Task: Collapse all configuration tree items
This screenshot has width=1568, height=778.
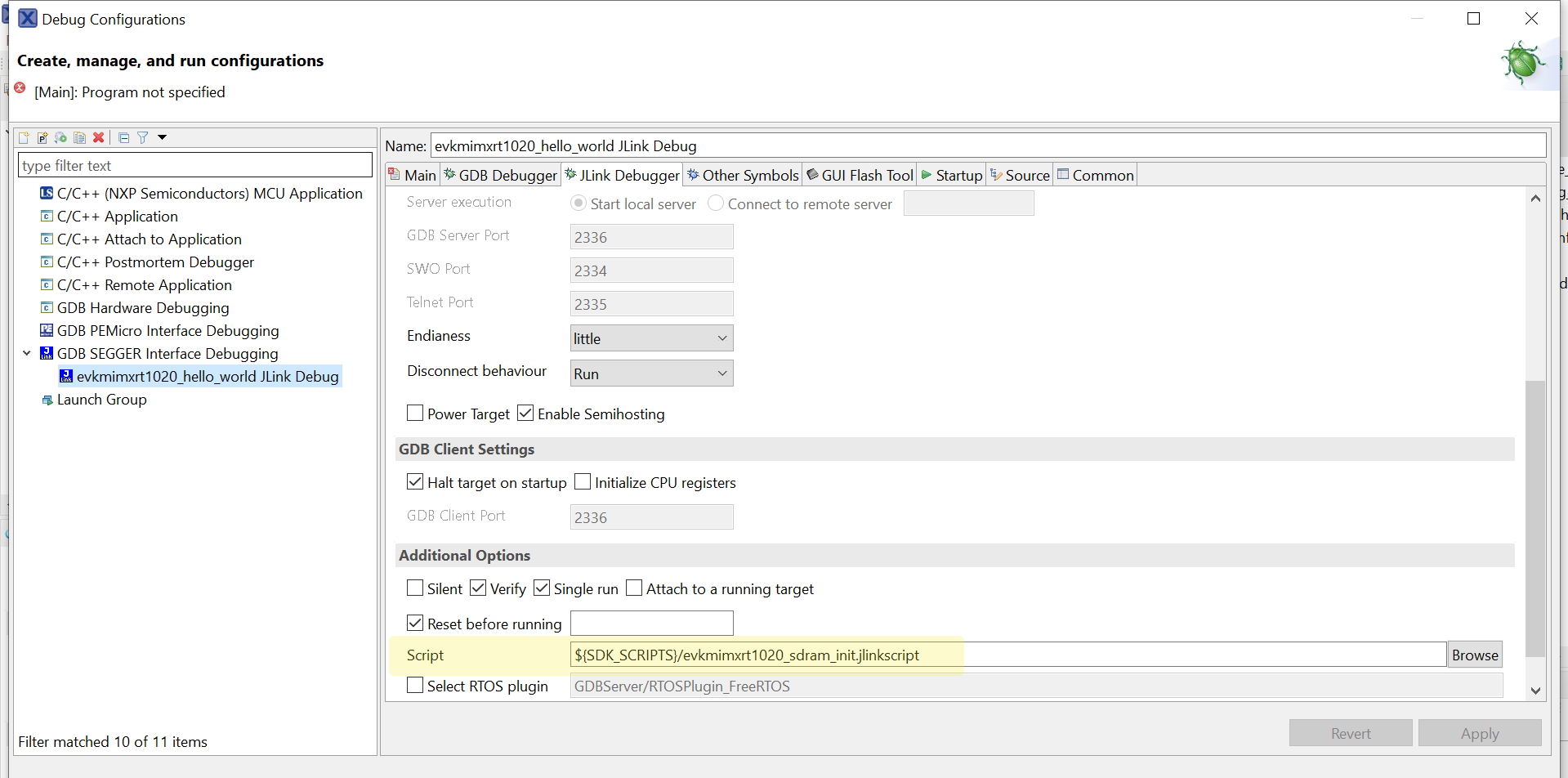Action: pyautogui.click(x=123, y=137)
